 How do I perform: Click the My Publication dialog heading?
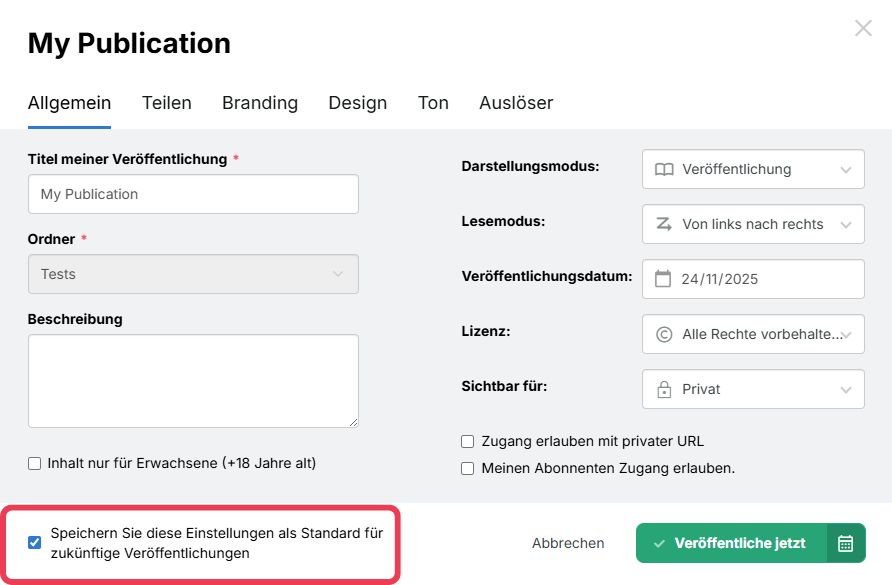[129, 43]
